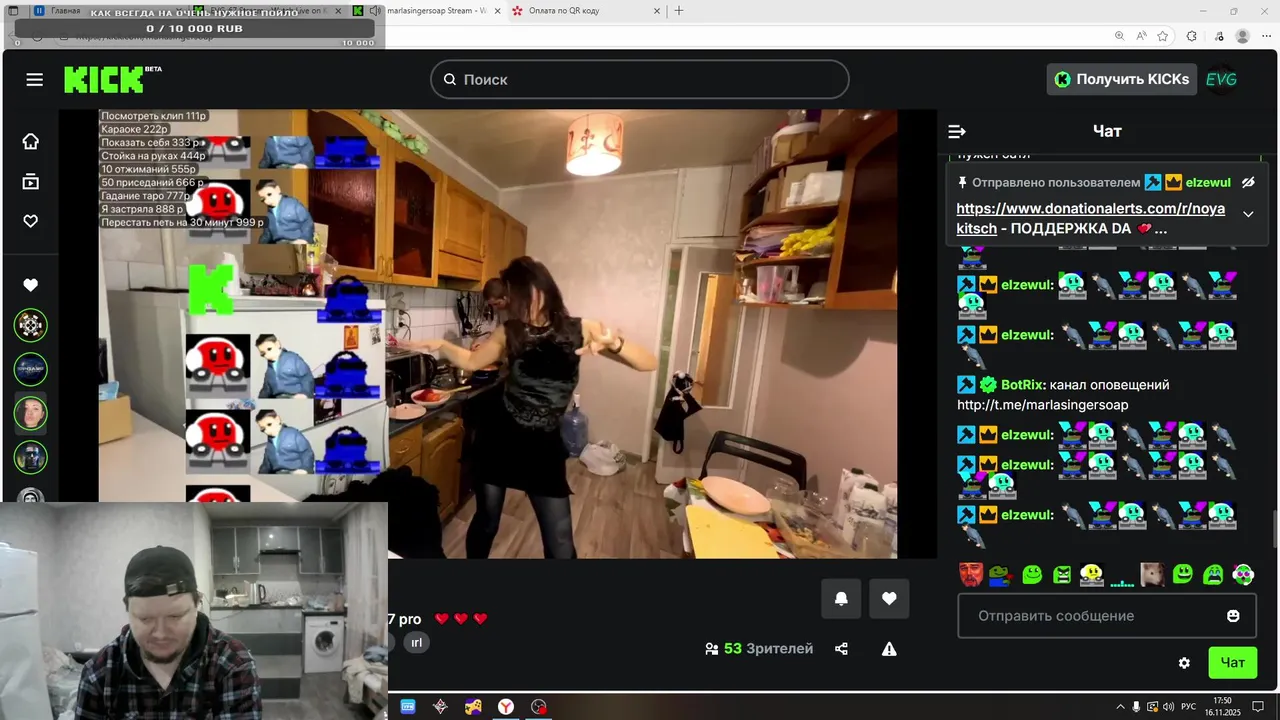Screen dimensions: 1280x720
Task: Click the irl category tag
Action: pyautogui.click(x=417, y=643)
